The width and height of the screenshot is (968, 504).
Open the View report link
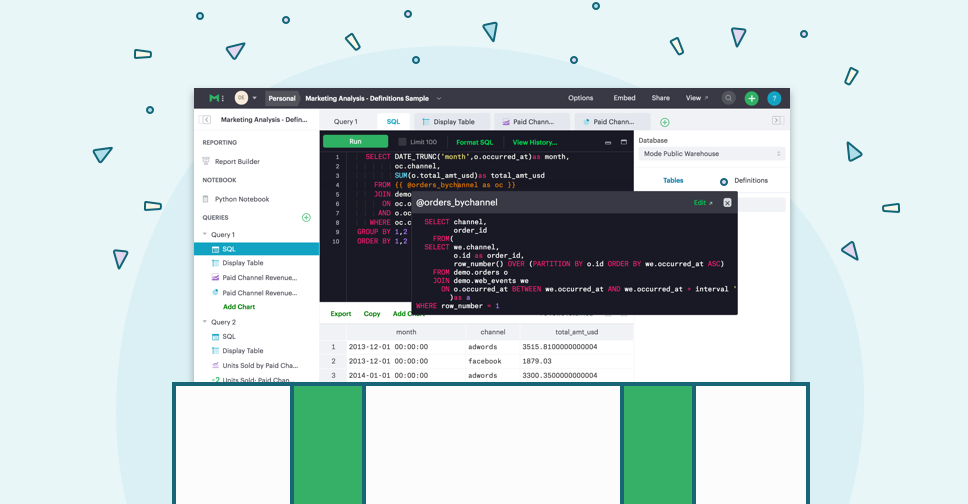696,98
